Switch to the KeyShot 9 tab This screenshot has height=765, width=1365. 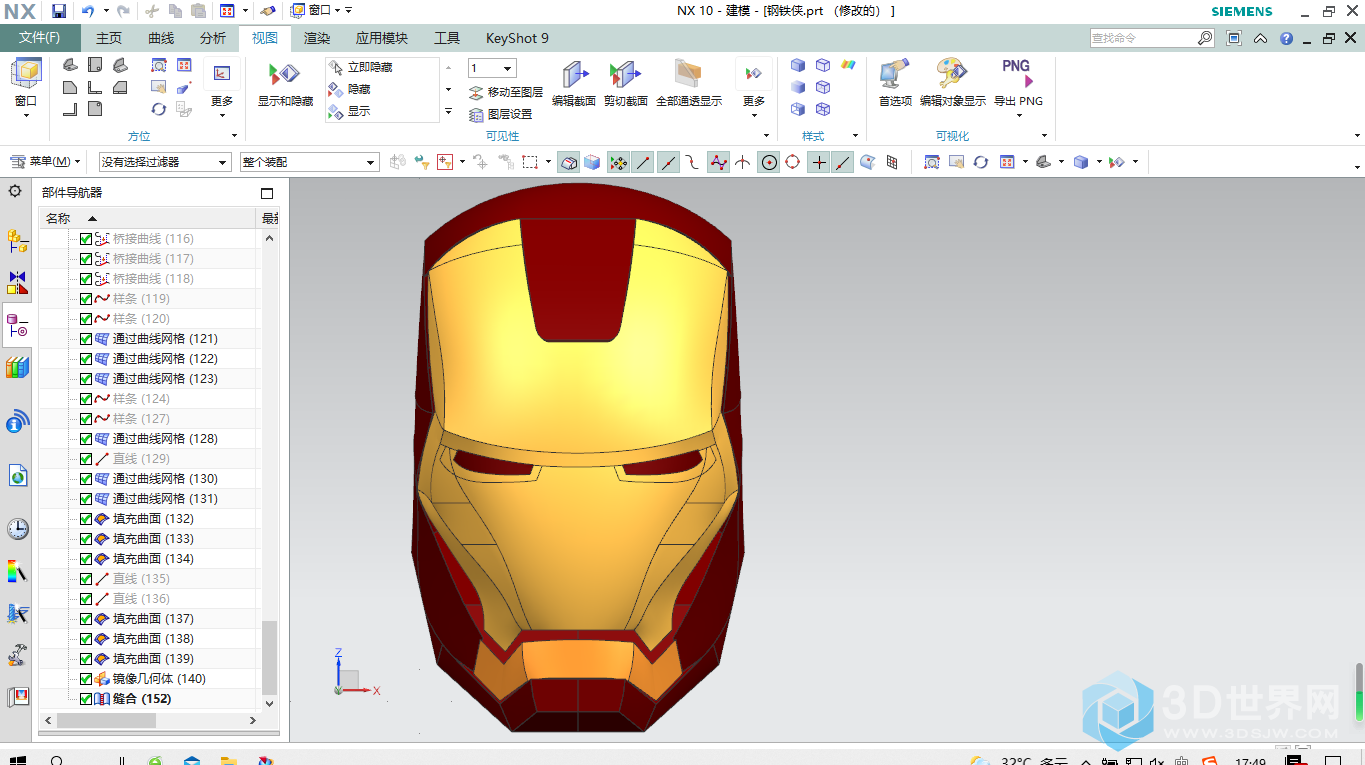coord(517,38)
